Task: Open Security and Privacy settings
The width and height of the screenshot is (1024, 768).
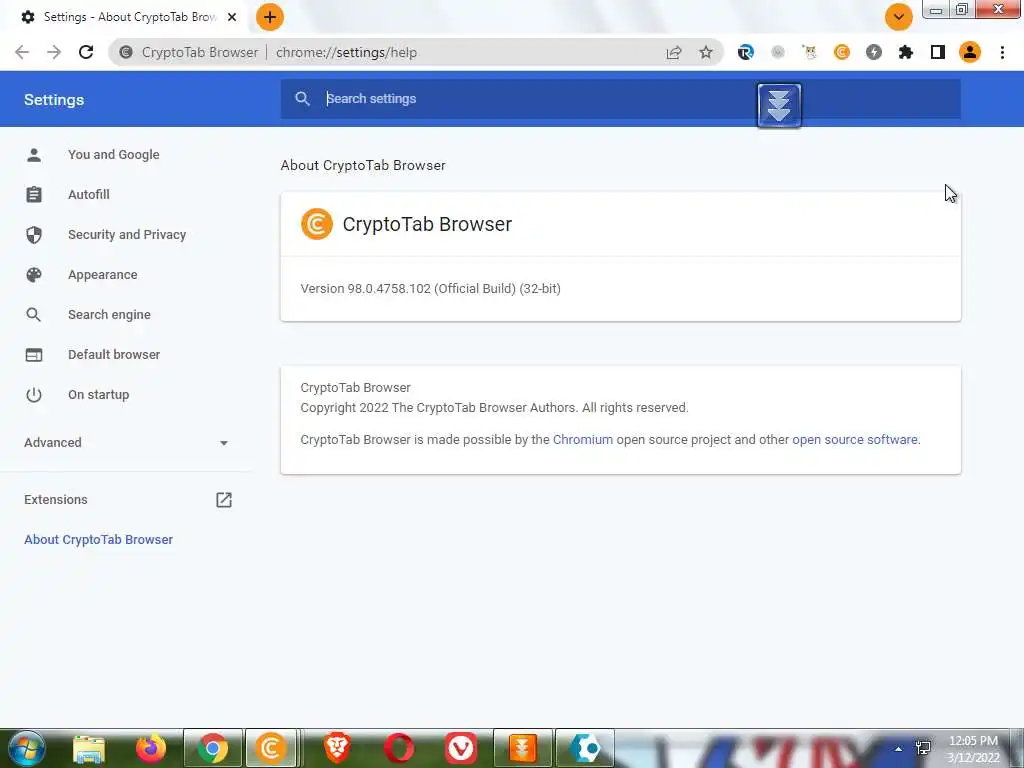Action: click(x=127, y=234)
